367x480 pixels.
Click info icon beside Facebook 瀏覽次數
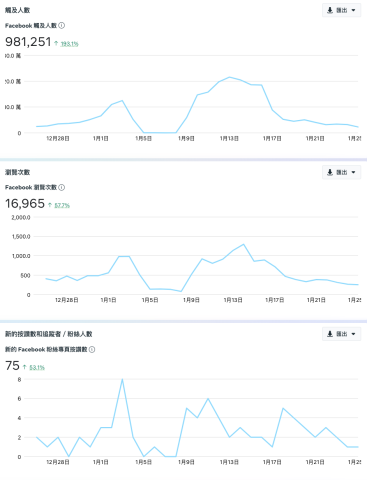(x=62, y=187)
